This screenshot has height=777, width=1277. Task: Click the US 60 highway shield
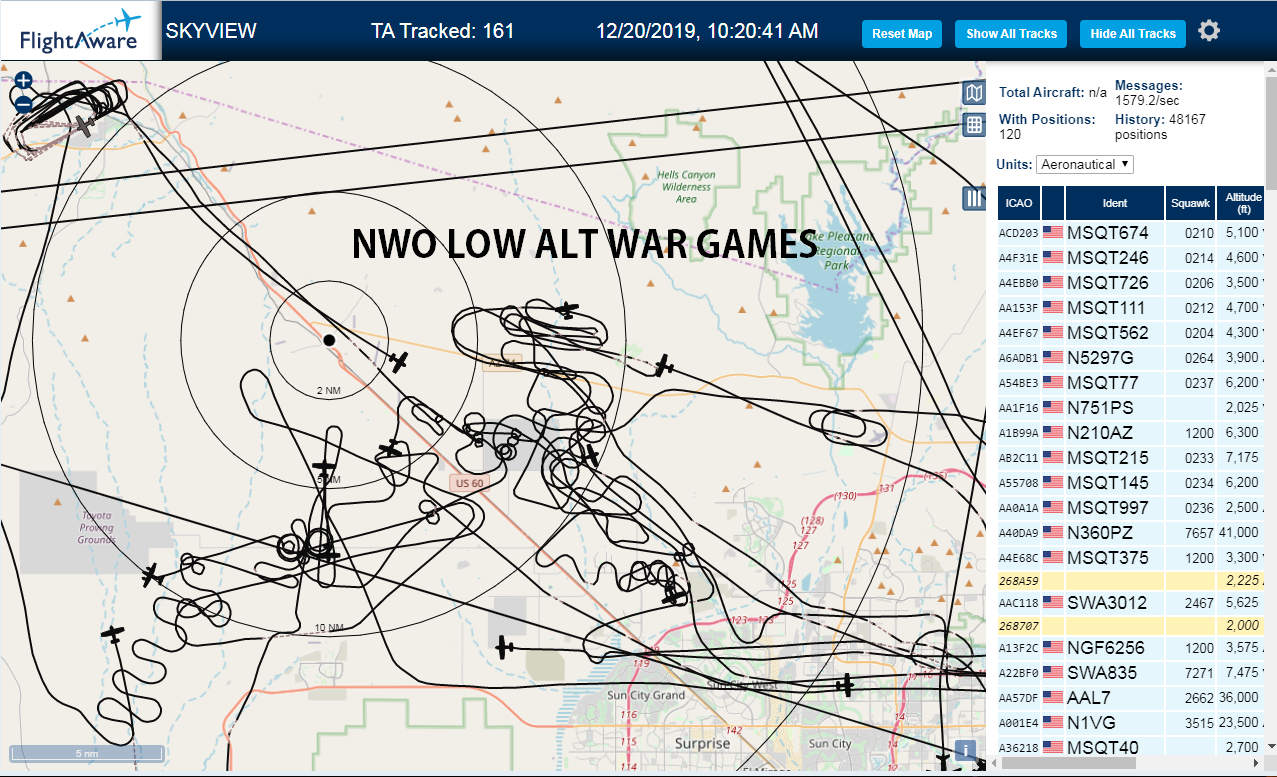point(469,483)
